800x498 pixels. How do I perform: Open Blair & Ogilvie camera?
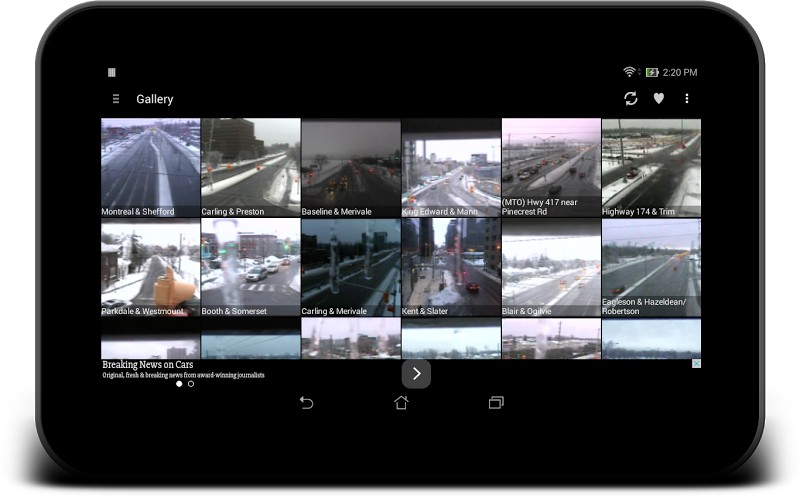coord(551,268)
